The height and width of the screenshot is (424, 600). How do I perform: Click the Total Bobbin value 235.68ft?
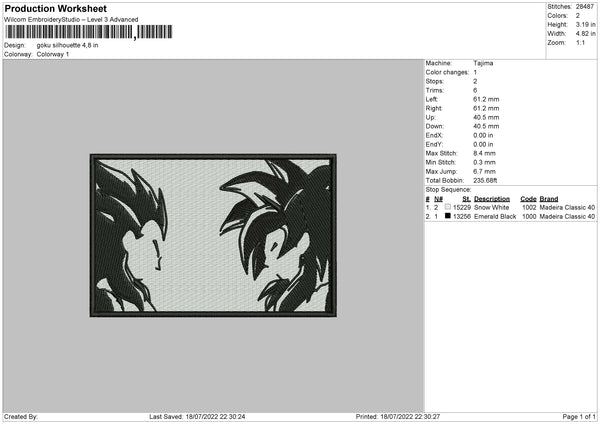click(x=485, y=181)
